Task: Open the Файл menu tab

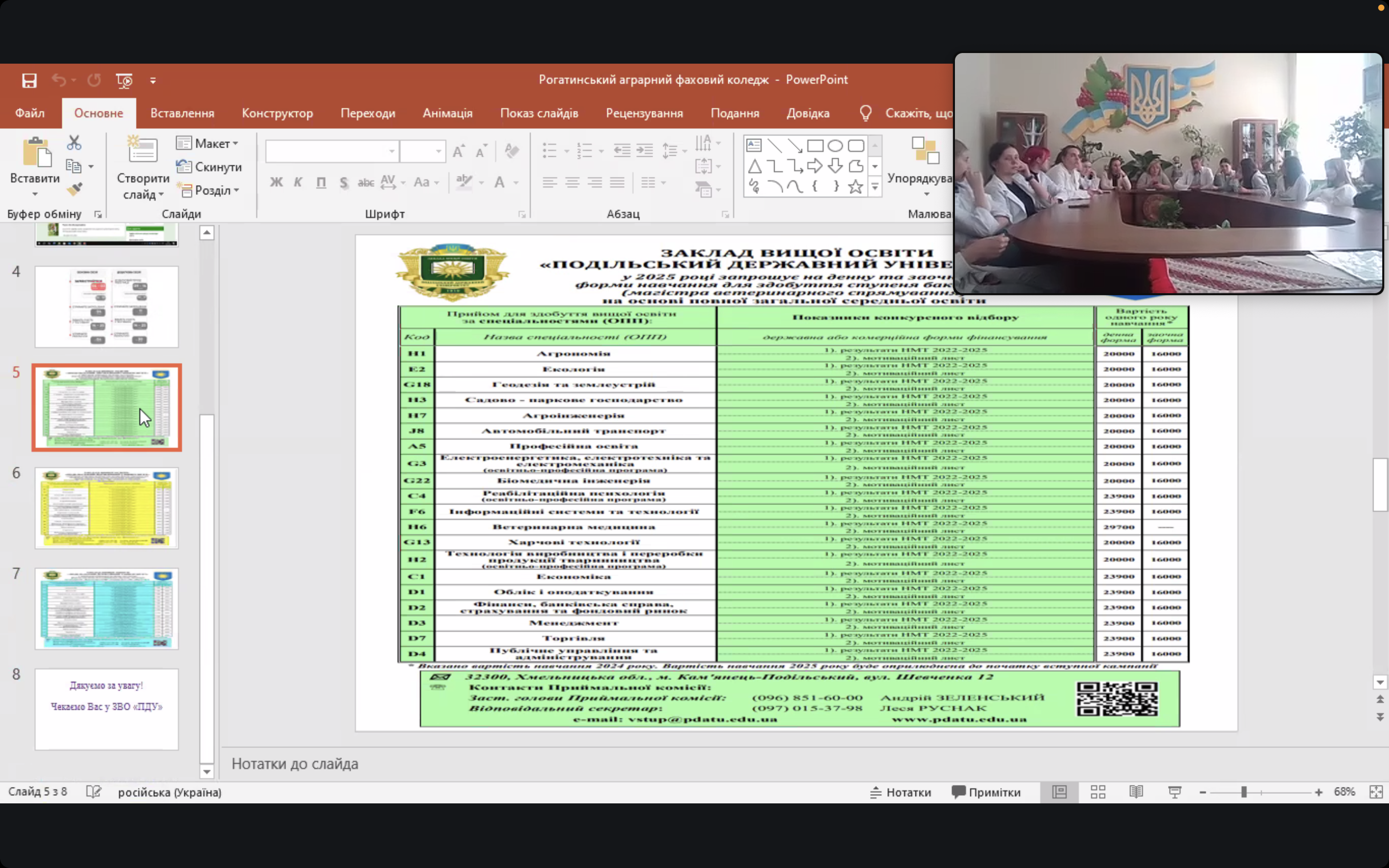Action: coord(30,113)
